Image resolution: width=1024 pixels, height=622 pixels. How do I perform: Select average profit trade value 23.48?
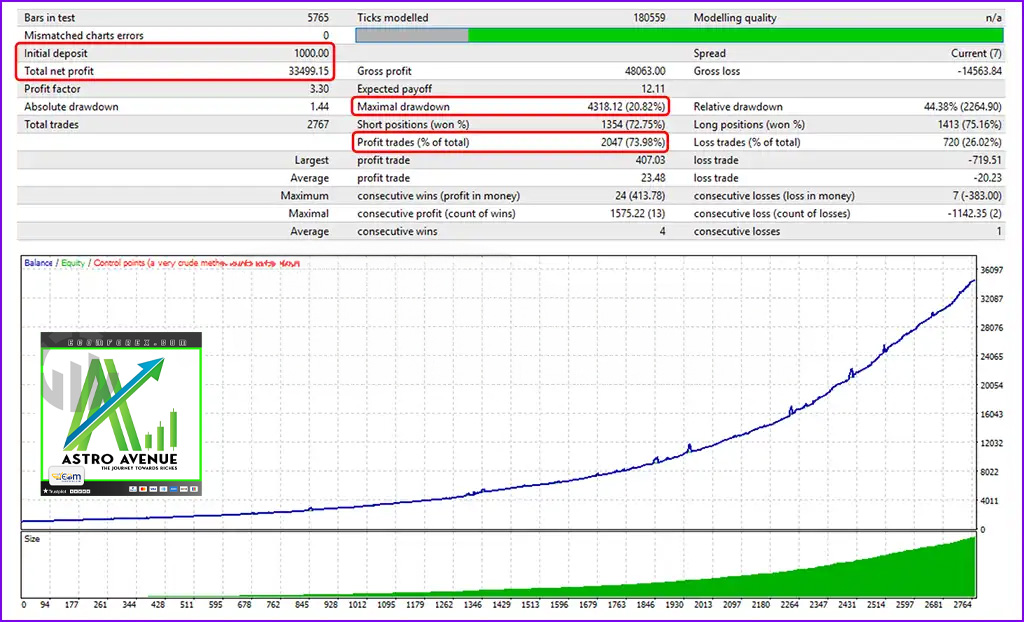[x=653, y=178]
